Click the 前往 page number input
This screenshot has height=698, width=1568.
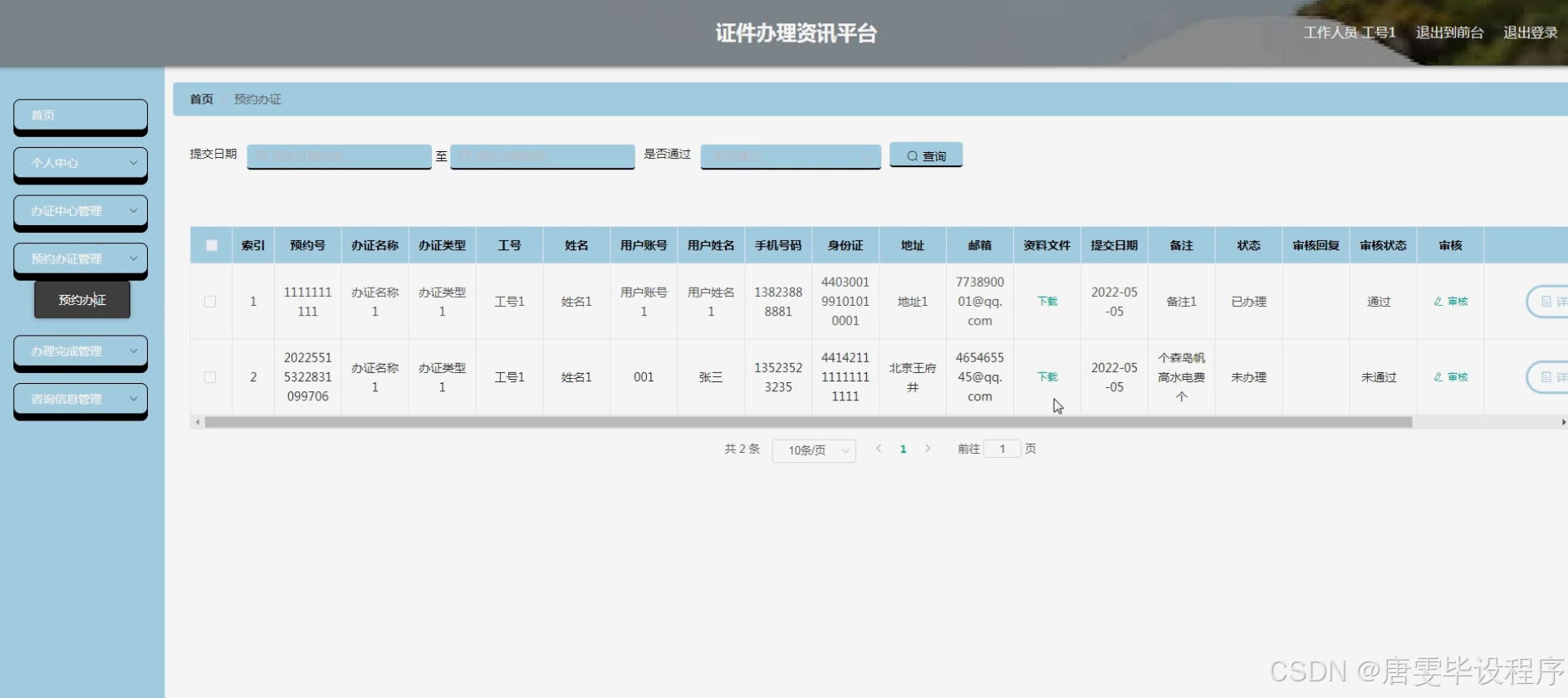click(x=1002, y=449)
